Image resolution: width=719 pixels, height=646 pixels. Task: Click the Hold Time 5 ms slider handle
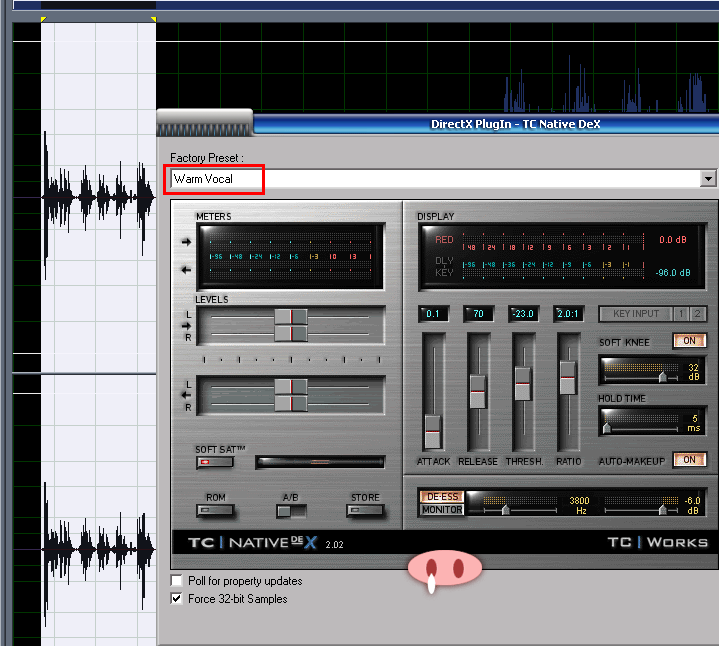tap(607, 428)
